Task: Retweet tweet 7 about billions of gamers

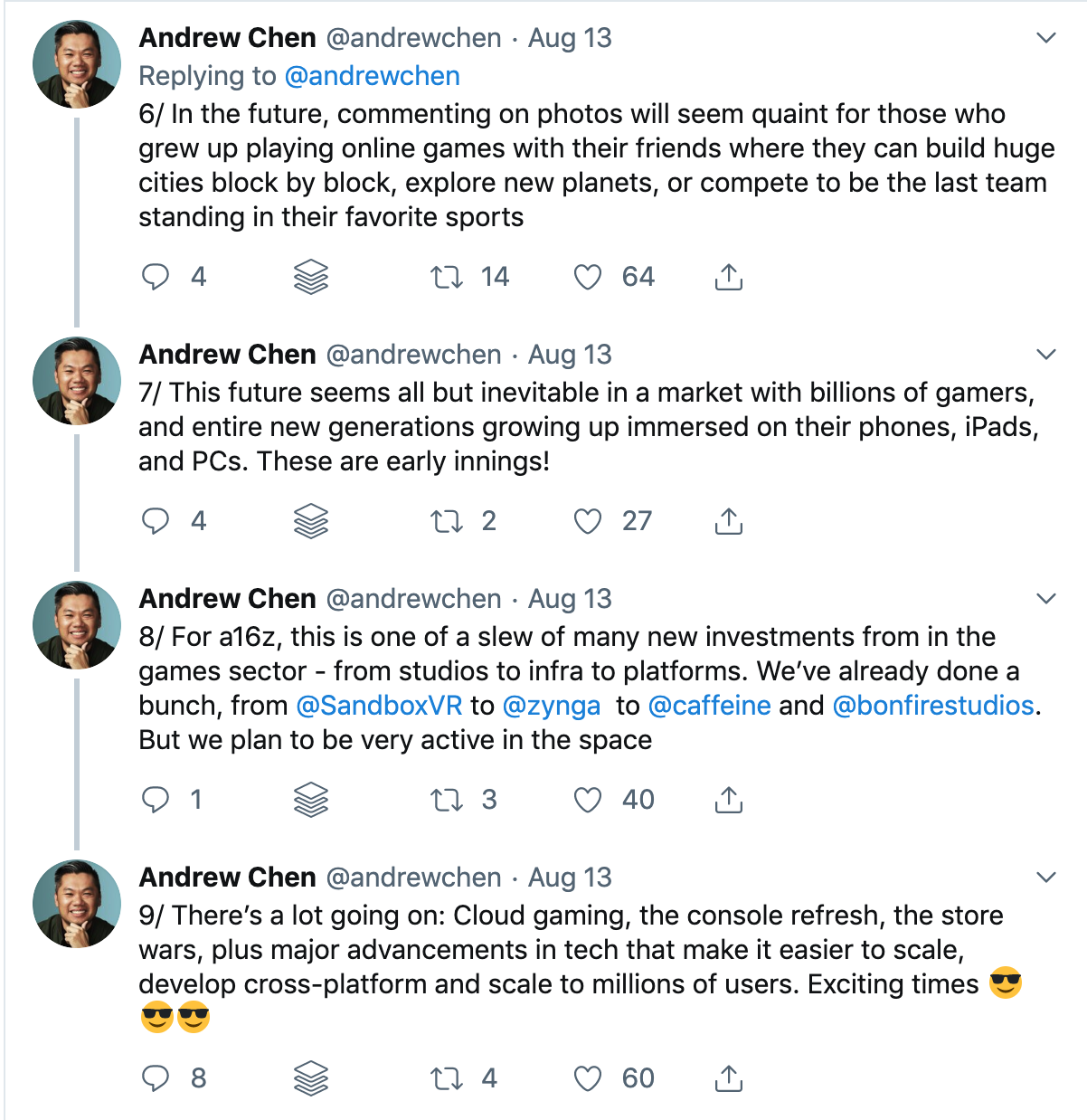Action: (447, 521)
